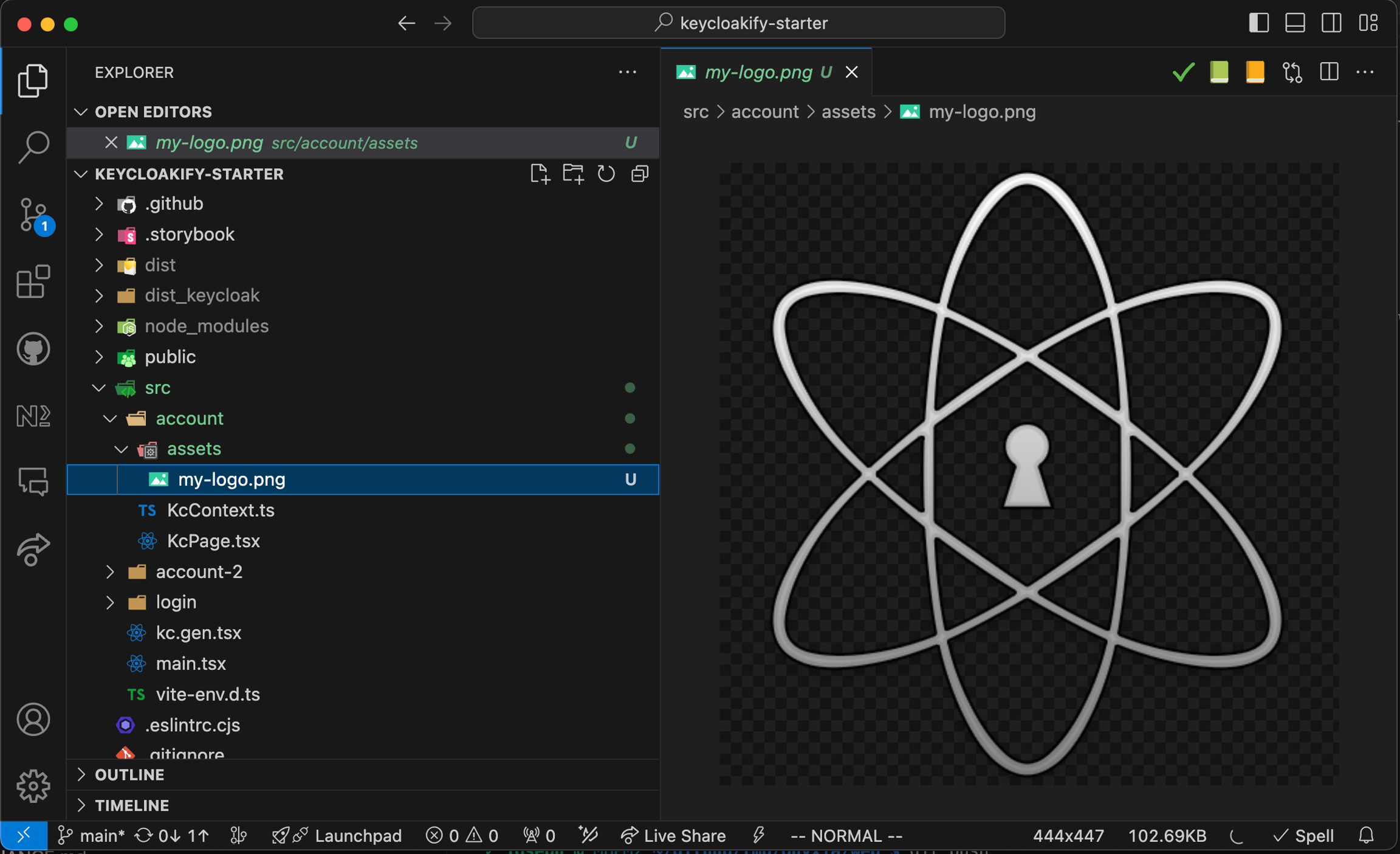This screenshot has height=854, width=1400.
Task: Expand the node_modules folder
Action: [x=206, y=326]
